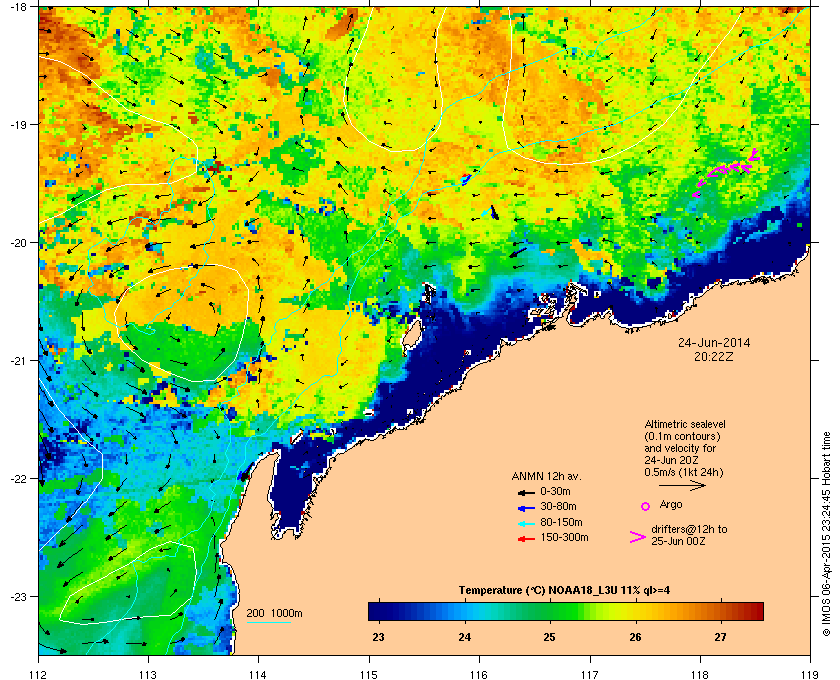Click the ANMN 12h av. heading

(x=546, y=476)
